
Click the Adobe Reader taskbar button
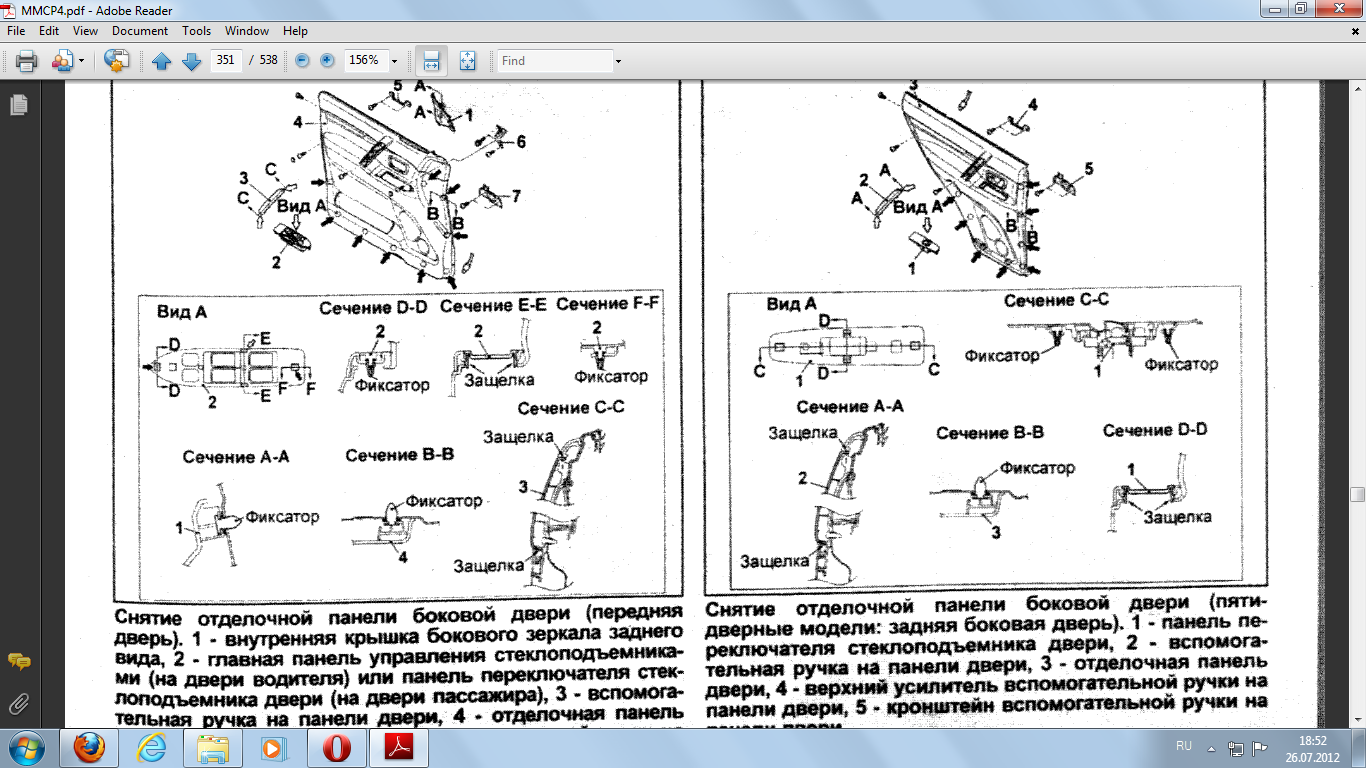pyautogui.click(x=399, y=748)
